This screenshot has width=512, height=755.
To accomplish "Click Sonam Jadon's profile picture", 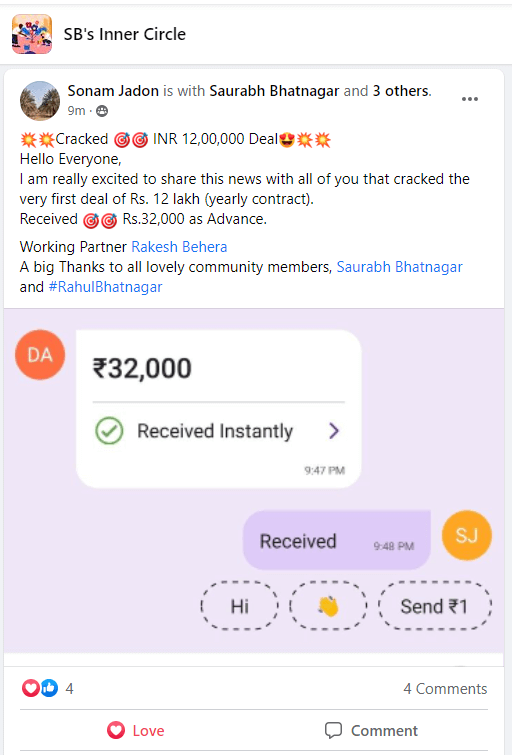I will [39, 101].
